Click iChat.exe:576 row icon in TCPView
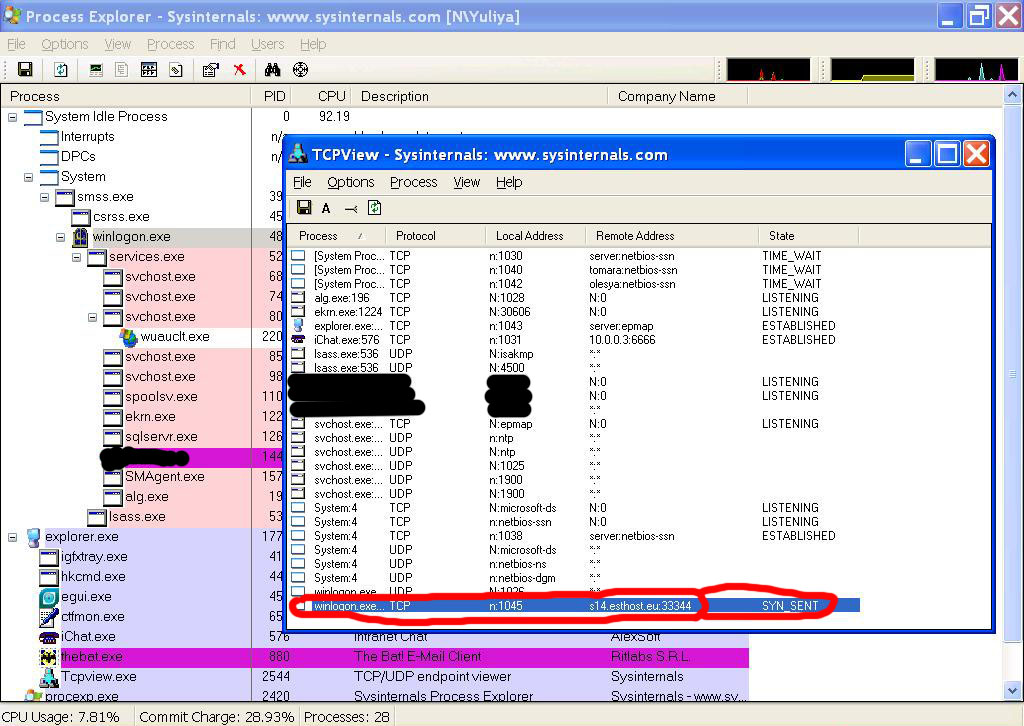Screen dimensions: 1024x726 298,339
